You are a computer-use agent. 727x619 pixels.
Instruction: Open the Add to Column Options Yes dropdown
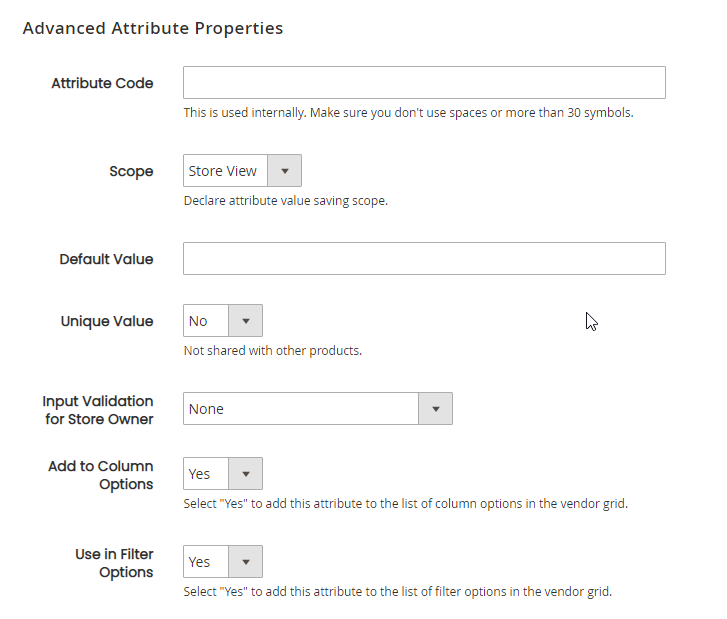tap(223, 473)
